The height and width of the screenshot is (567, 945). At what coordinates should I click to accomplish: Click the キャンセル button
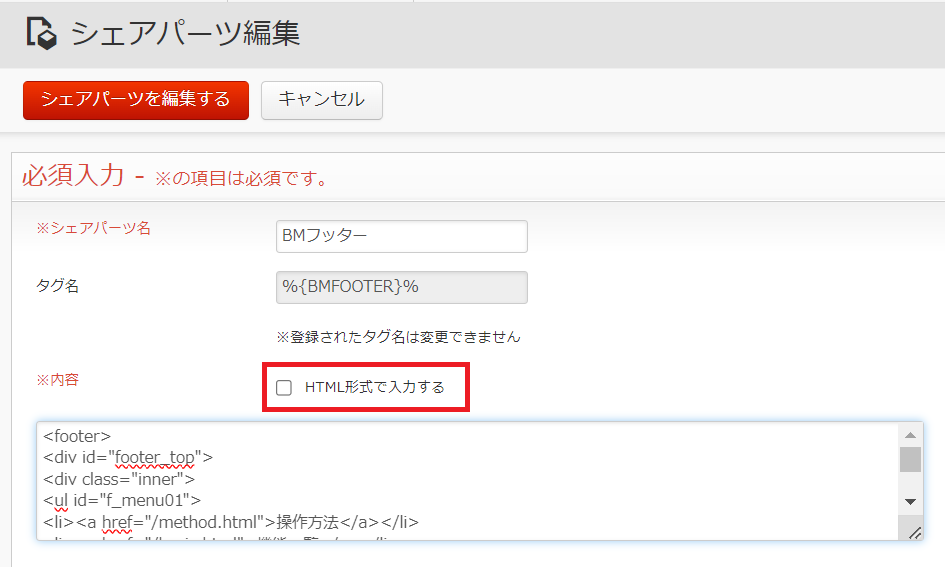pyautogui.click(x=321, y=100)
